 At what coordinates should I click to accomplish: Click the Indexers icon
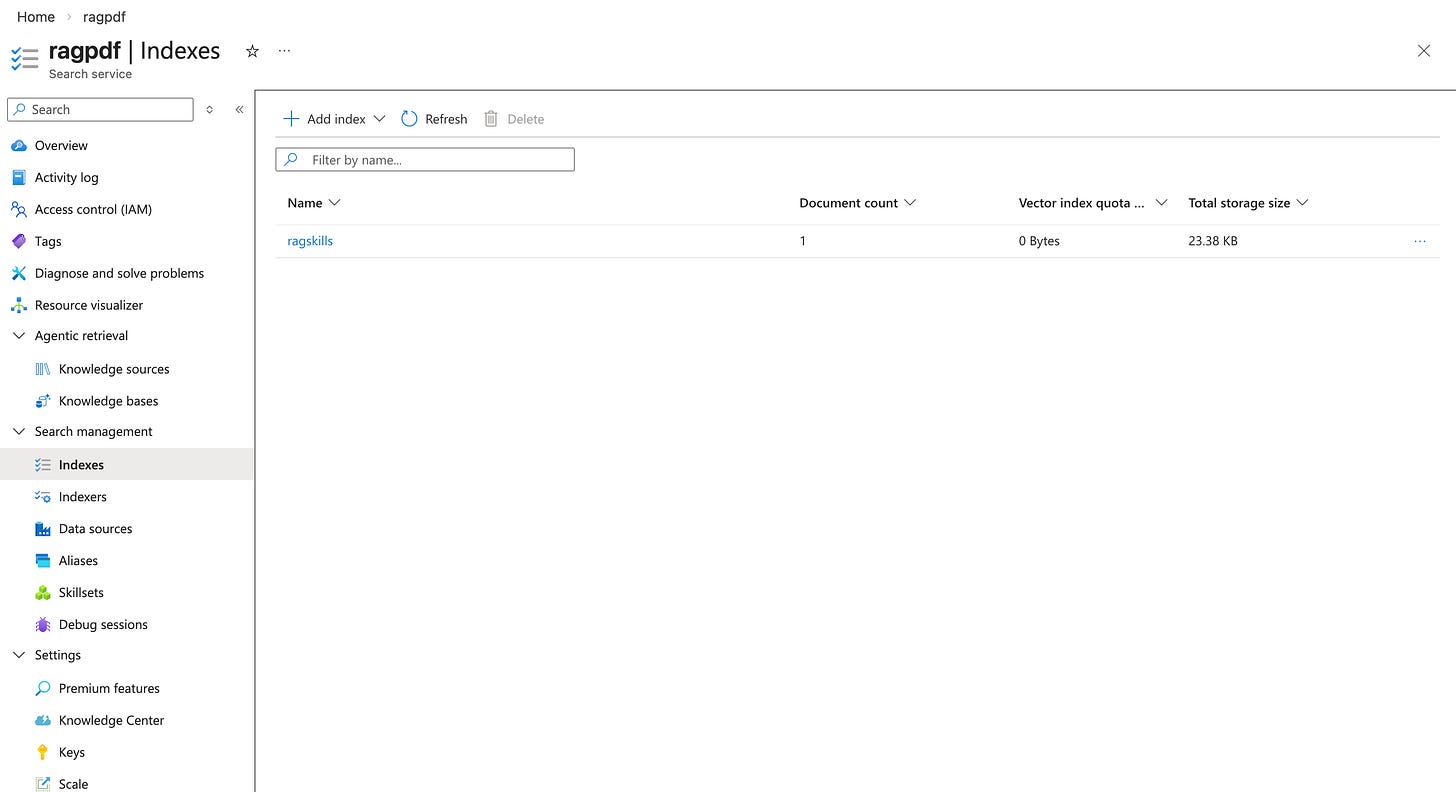(42, 497)
